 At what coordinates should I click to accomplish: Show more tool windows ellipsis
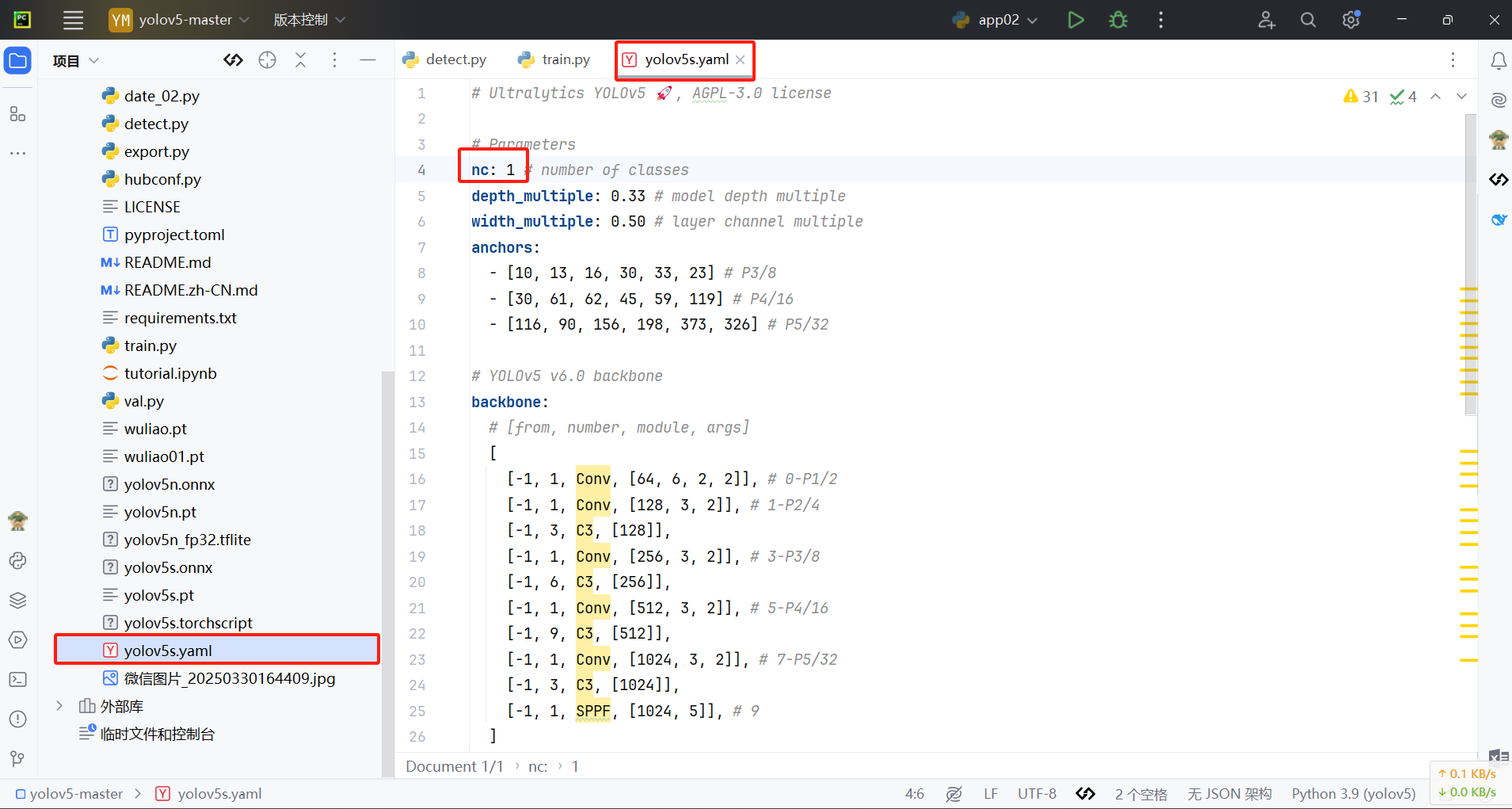[x=17, y=153]
